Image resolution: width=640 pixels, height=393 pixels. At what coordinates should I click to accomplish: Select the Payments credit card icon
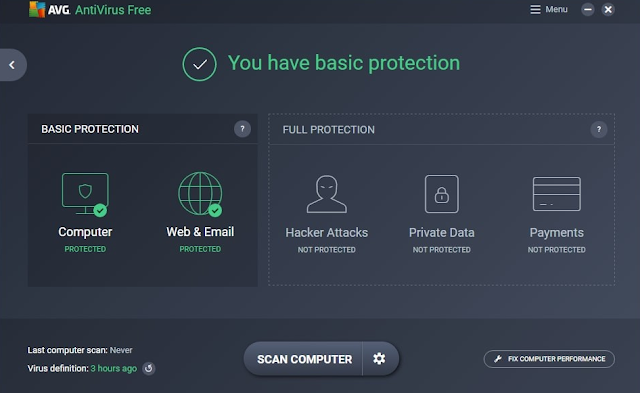tap(557, 194)
